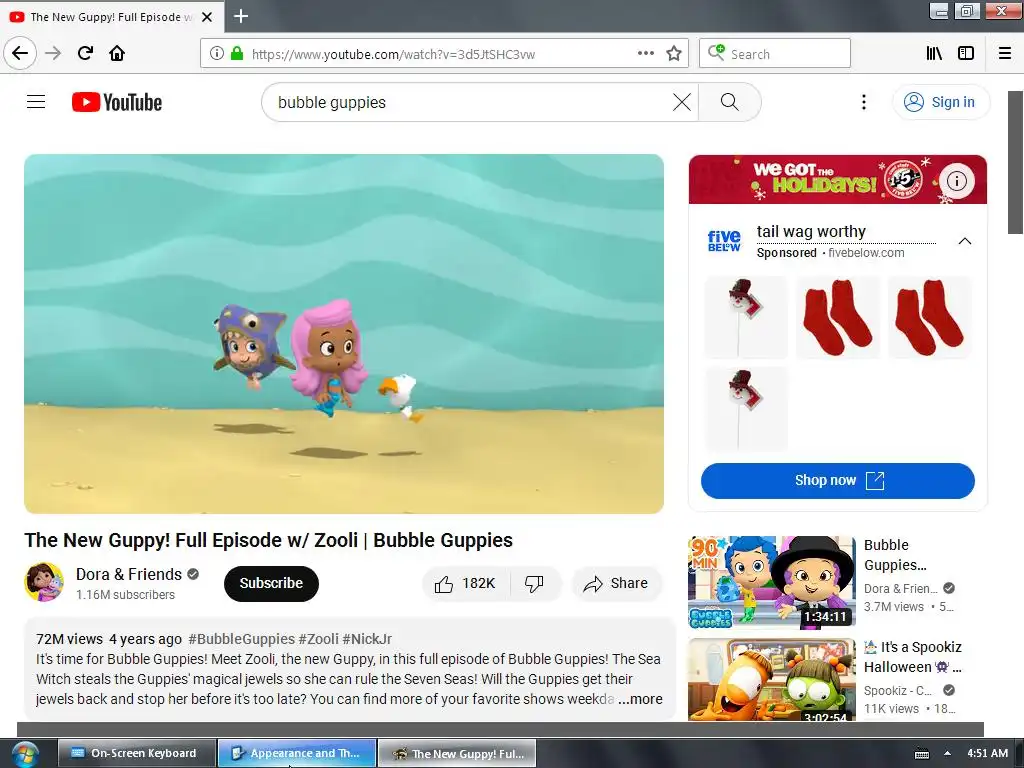This screenshot has height=768, width=1024.
Task: Click the #NickJr hashtag link
Action: tap(367, 639)
